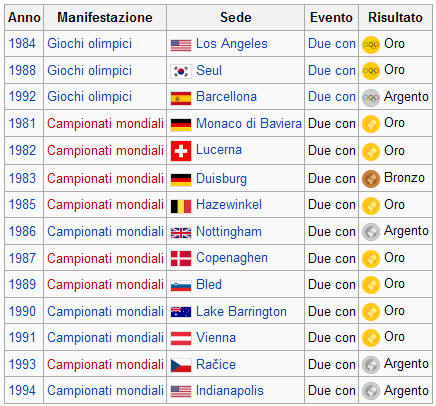
Task: Click the Swiss flag beside Lucerna
Action: click(x=181, y=151)
